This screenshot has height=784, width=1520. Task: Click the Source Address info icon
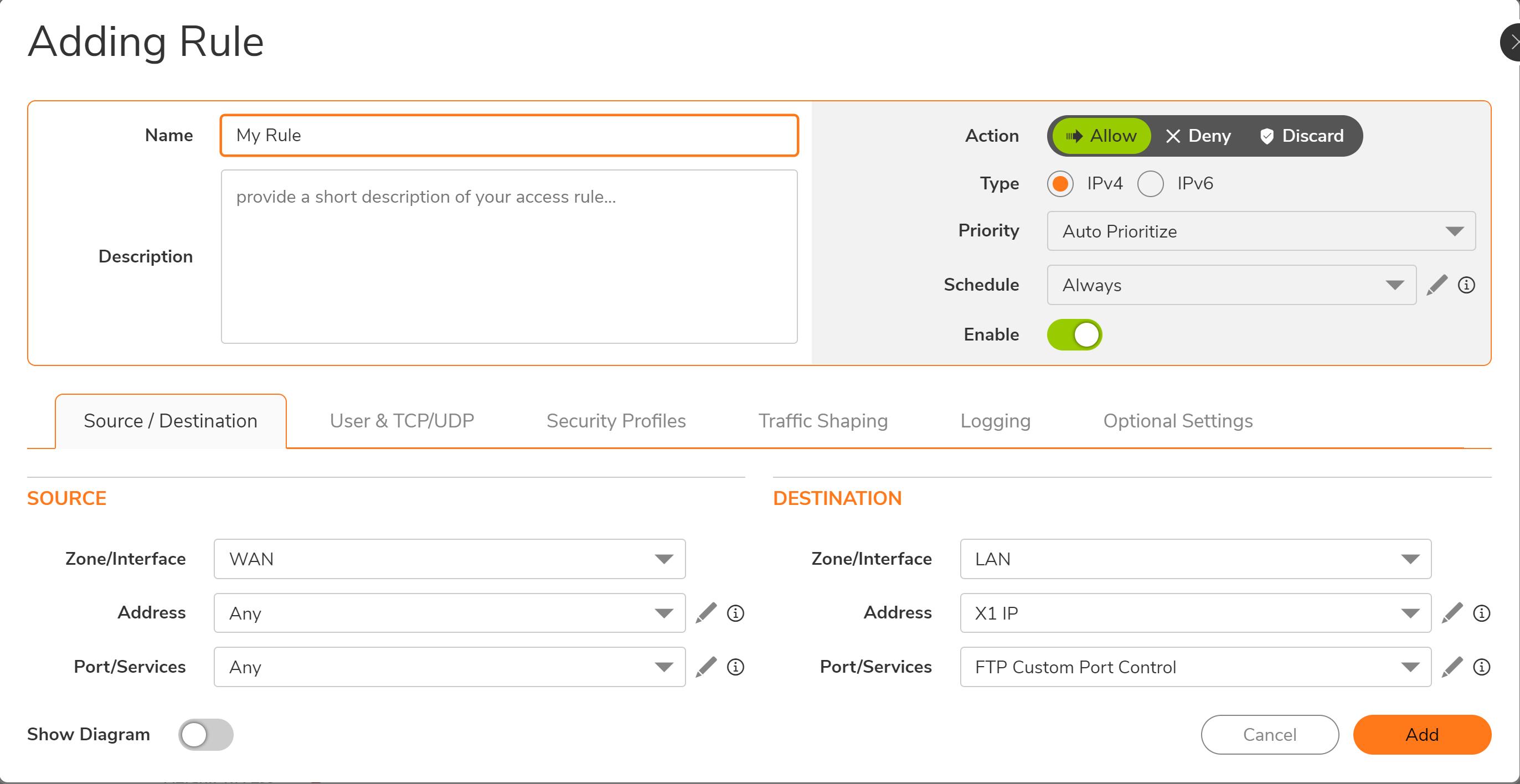tap(735, 613)
